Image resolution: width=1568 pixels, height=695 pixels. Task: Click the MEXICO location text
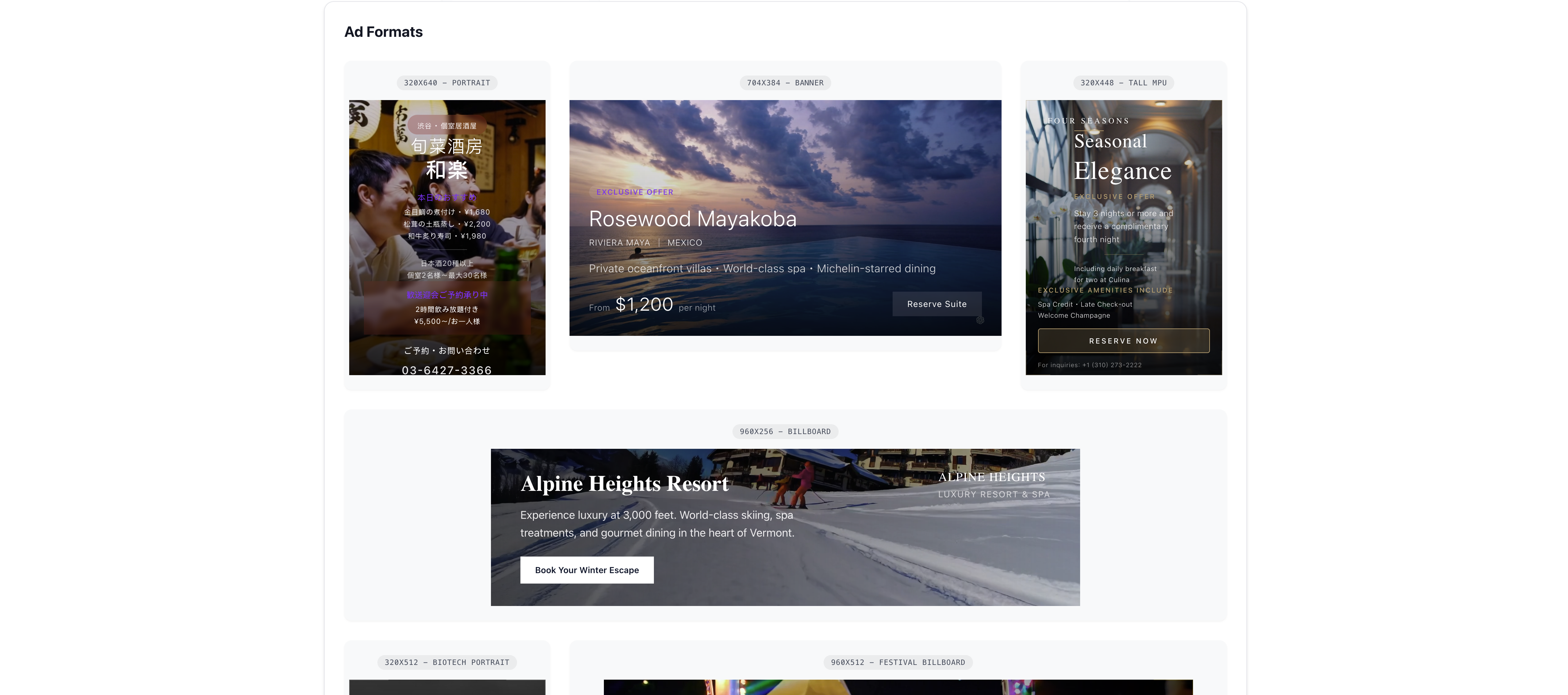coord(685,243)
